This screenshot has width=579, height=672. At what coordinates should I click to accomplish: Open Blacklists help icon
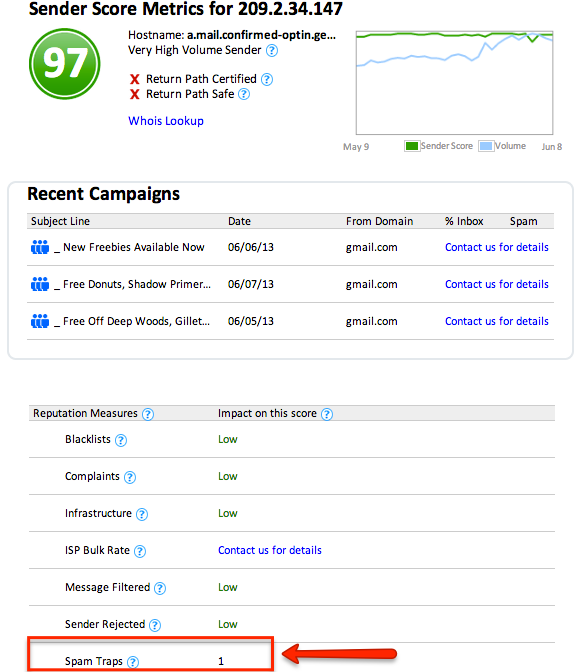pos(121,440)
